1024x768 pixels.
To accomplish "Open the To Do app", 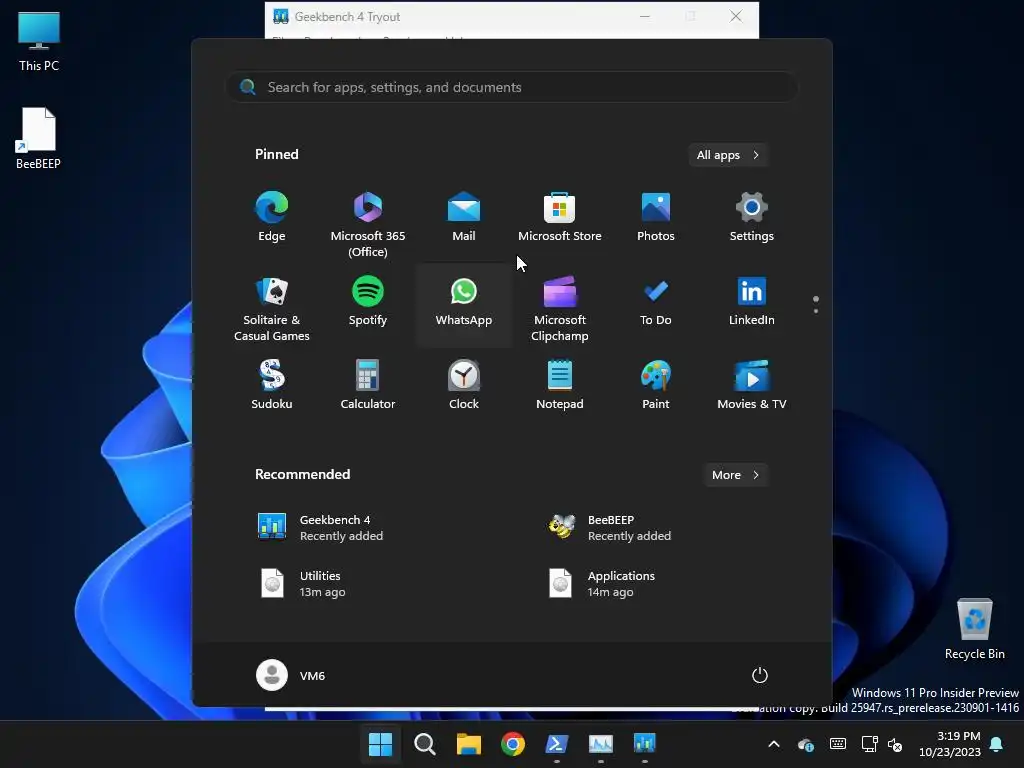I will pos(656,302).
